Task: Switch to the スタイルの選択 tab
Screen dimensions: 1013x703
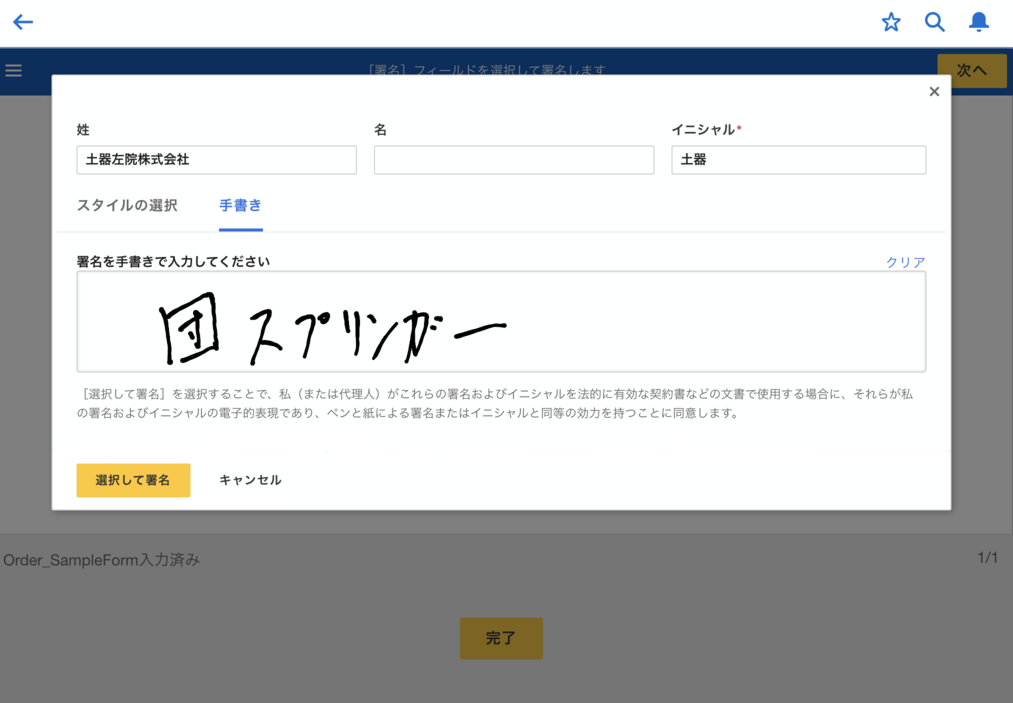Action: (127, 205)
